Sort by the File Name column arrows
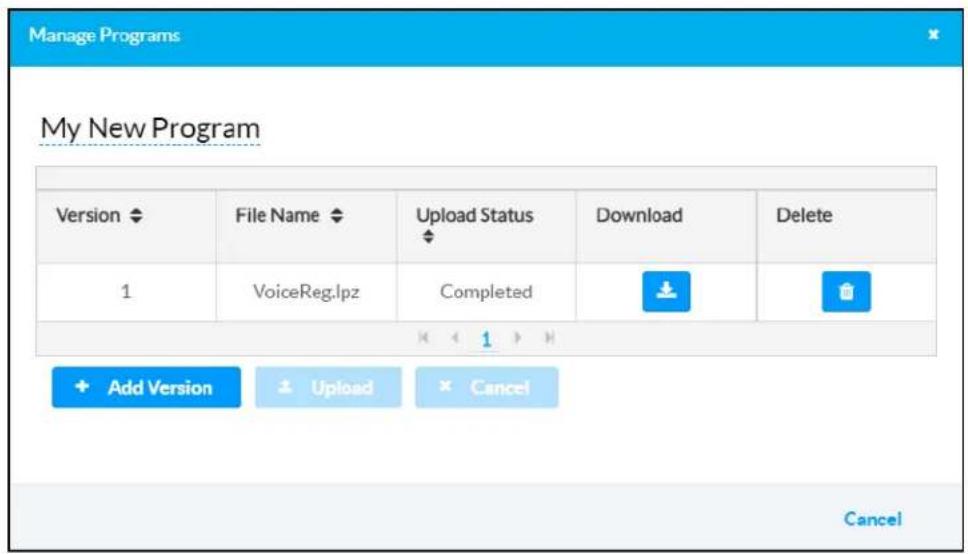Viewport: 968px width, 554px height. point(336,216)
